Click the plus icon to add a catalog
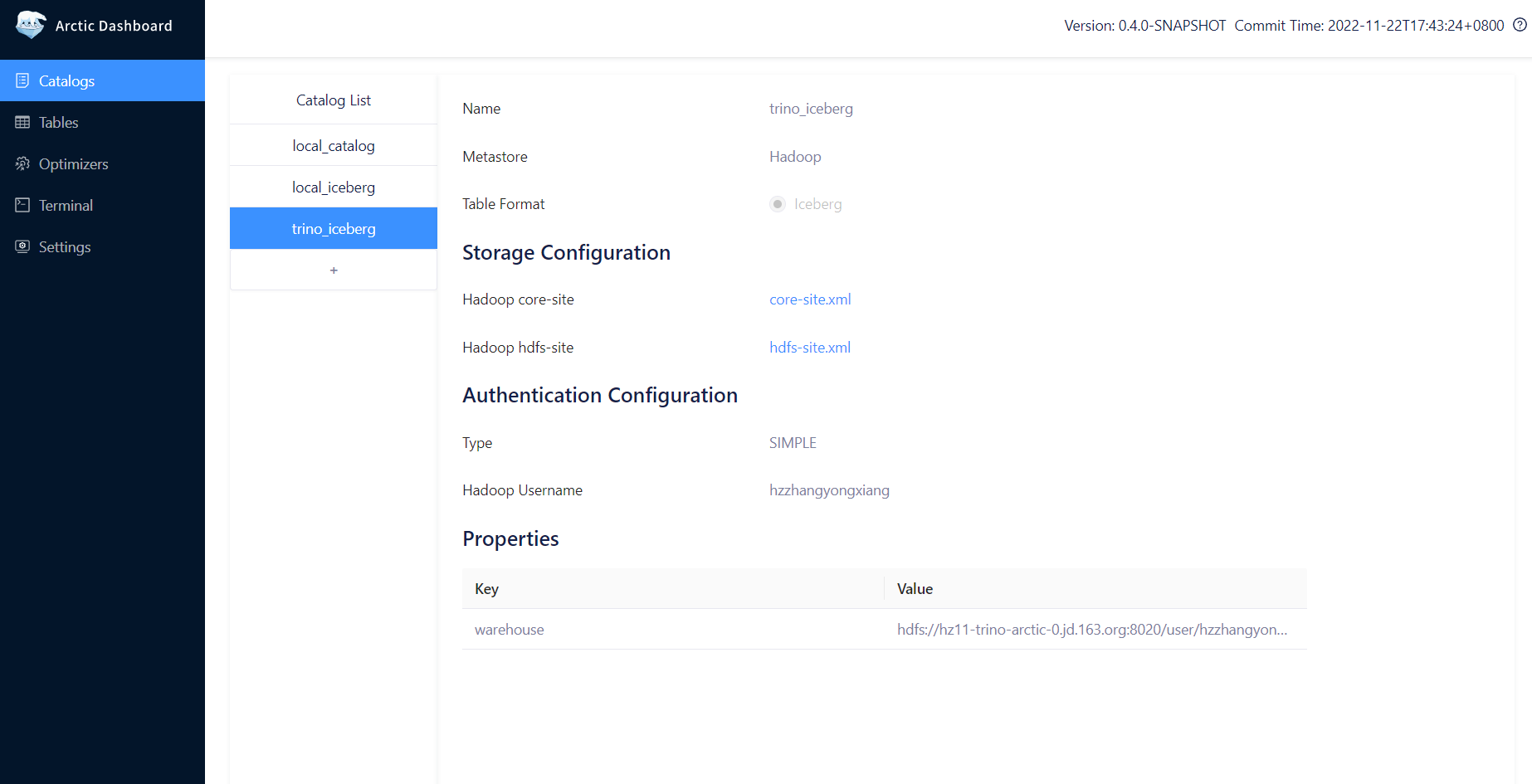 tap(333, 270)
